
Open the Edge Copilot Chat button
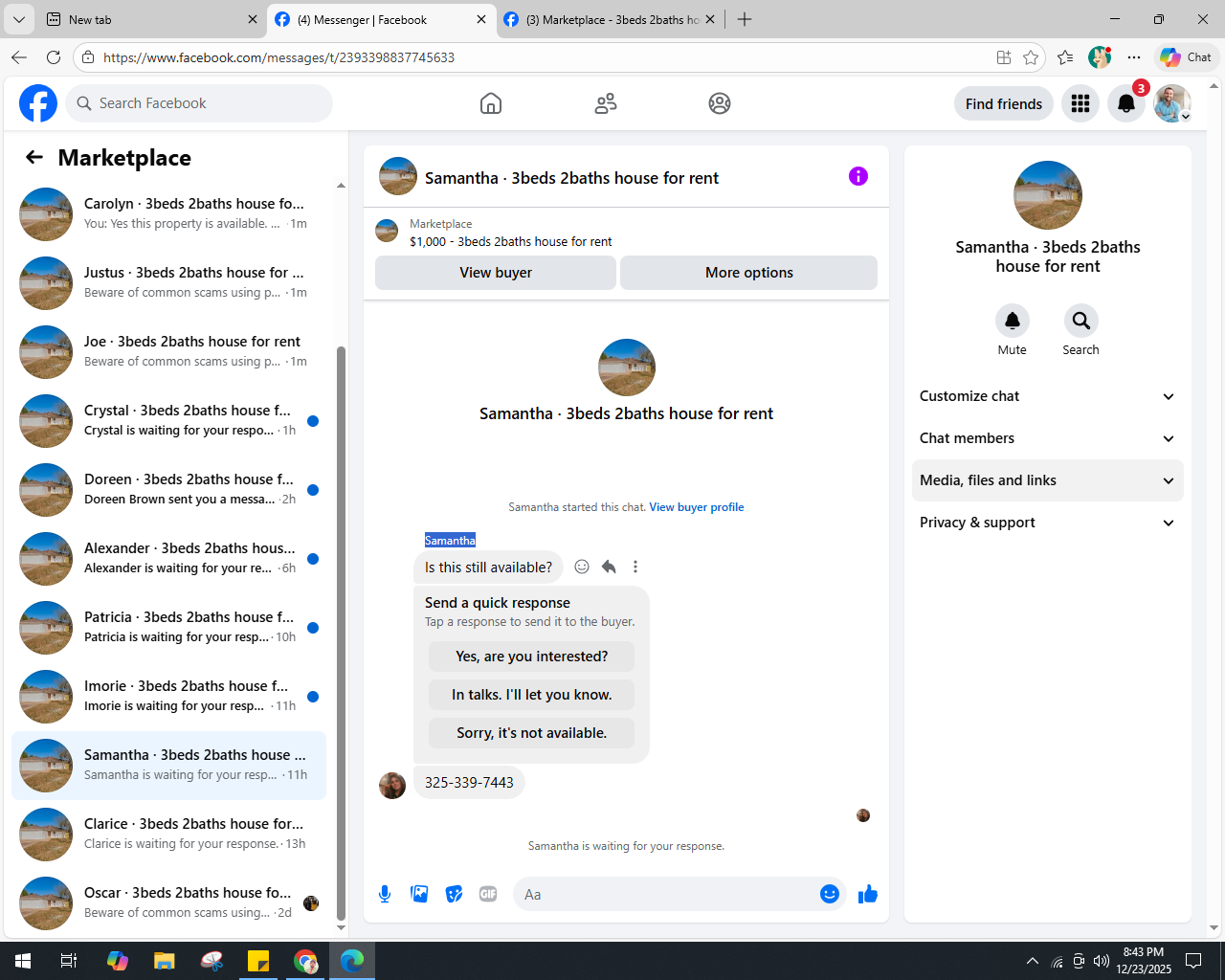click(x=1187, y=57)
